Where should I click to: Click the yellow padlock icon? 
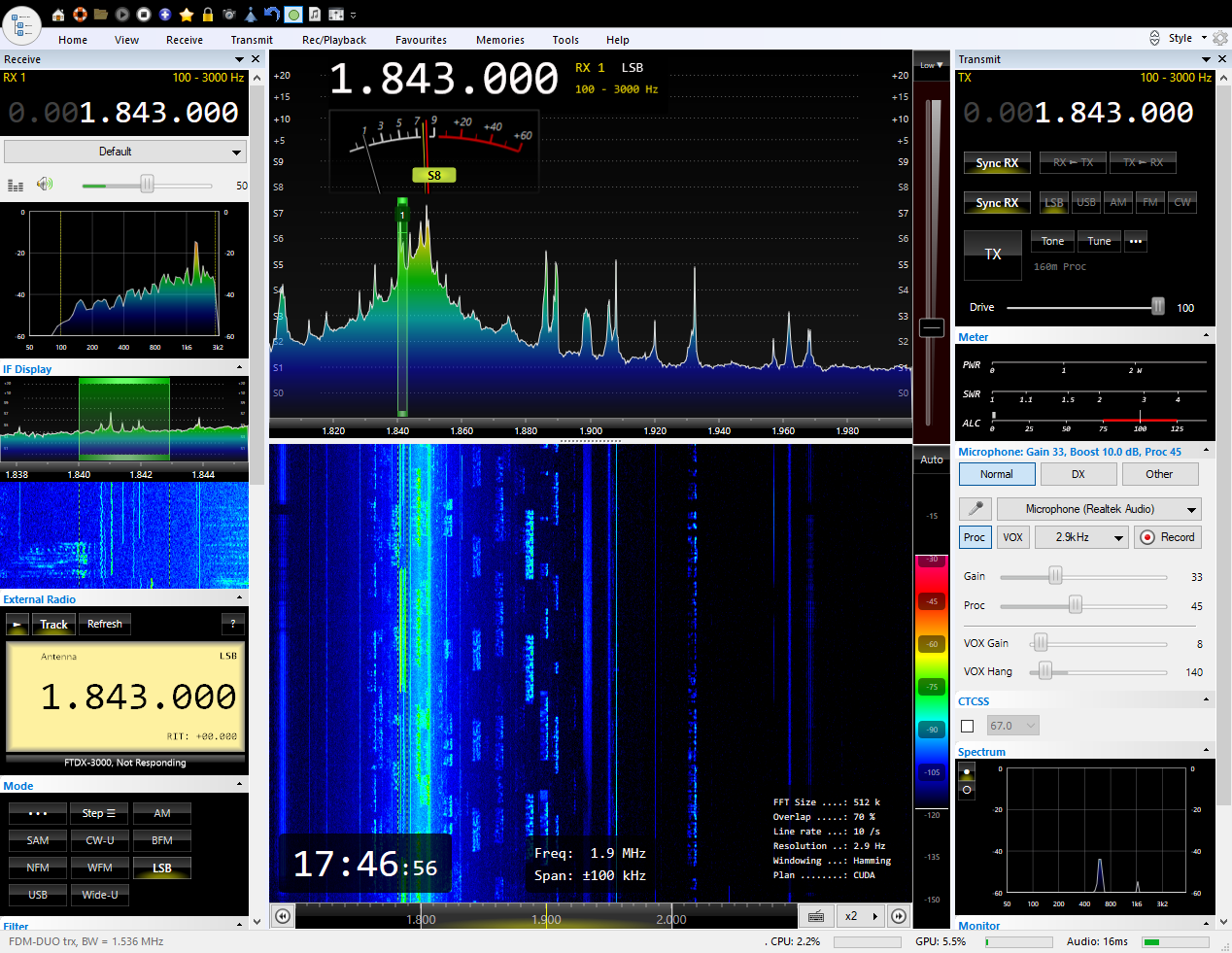click(208, 15)
